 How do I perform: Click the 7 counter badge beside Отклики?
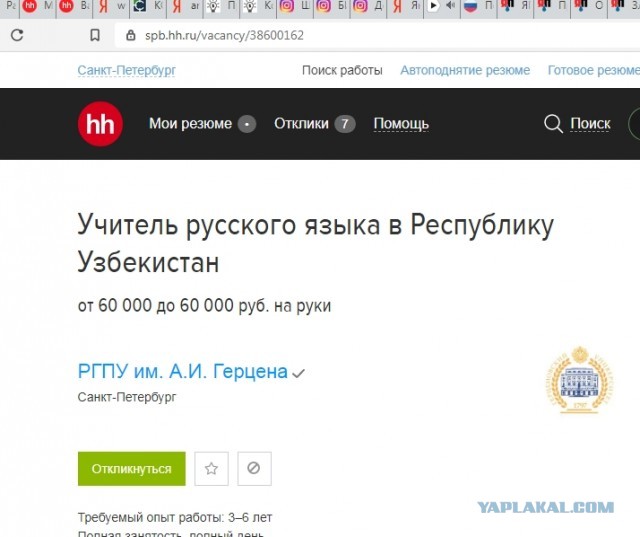point(345,124)
